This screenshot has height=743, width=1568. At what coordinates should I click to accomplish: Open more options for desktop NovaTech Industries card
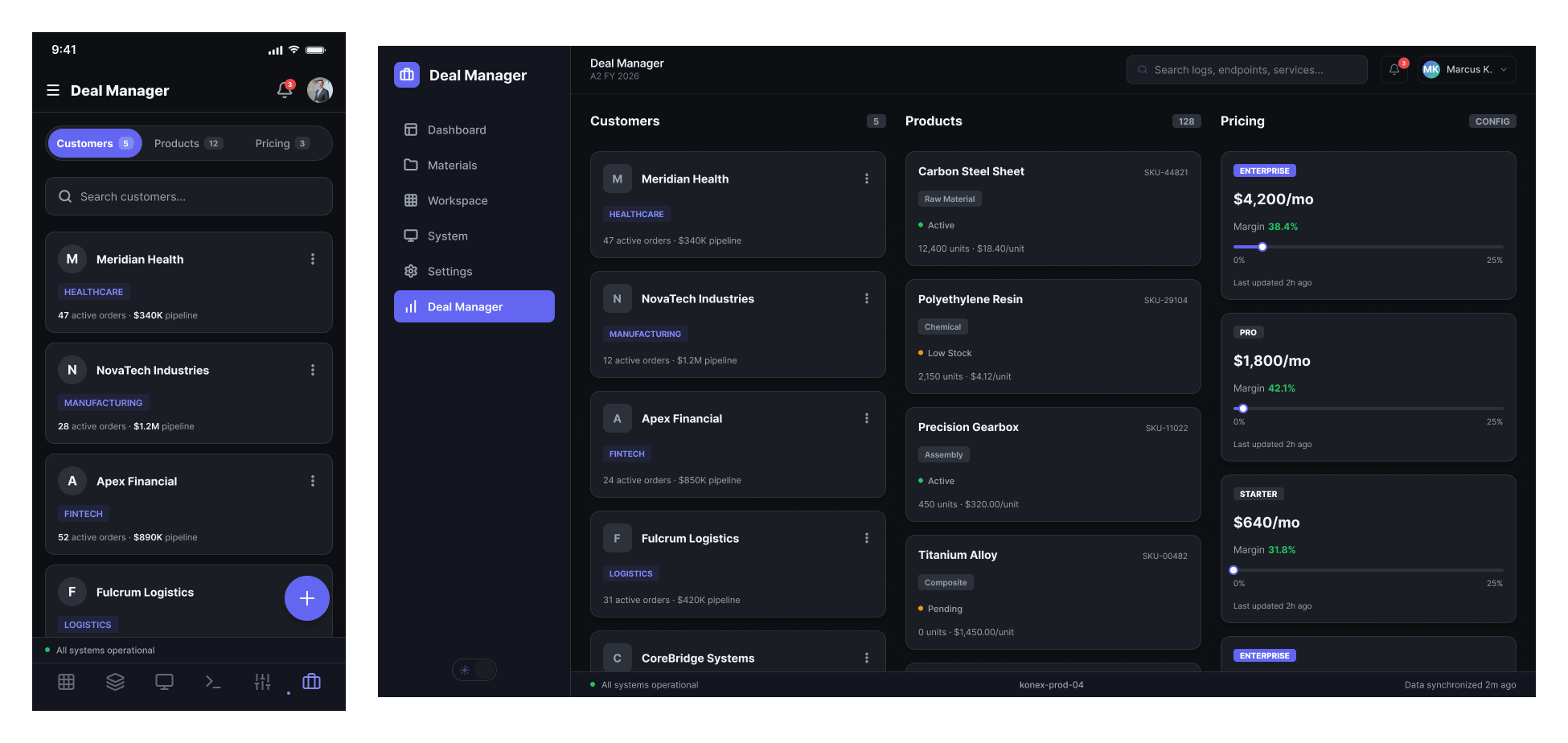click(867, 298)
